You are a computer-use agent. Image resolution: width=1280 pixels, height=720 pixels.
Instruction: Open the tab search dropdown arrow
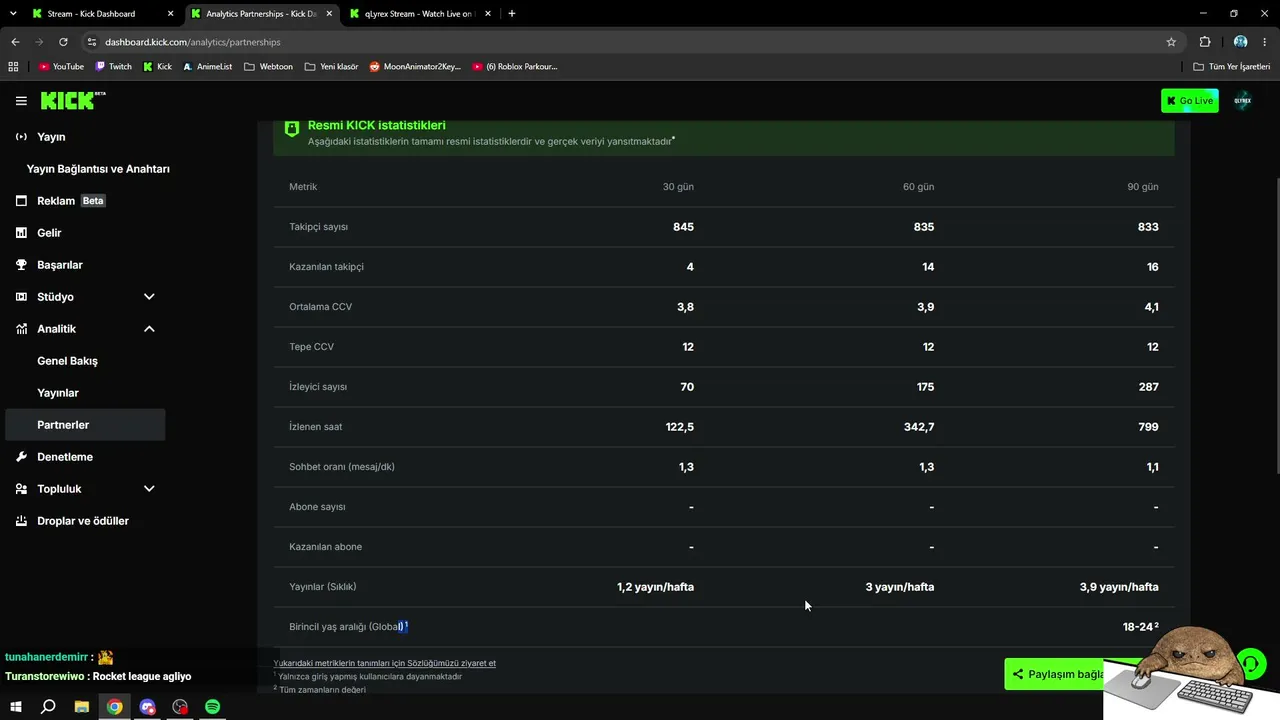click(x=13, y=14)
